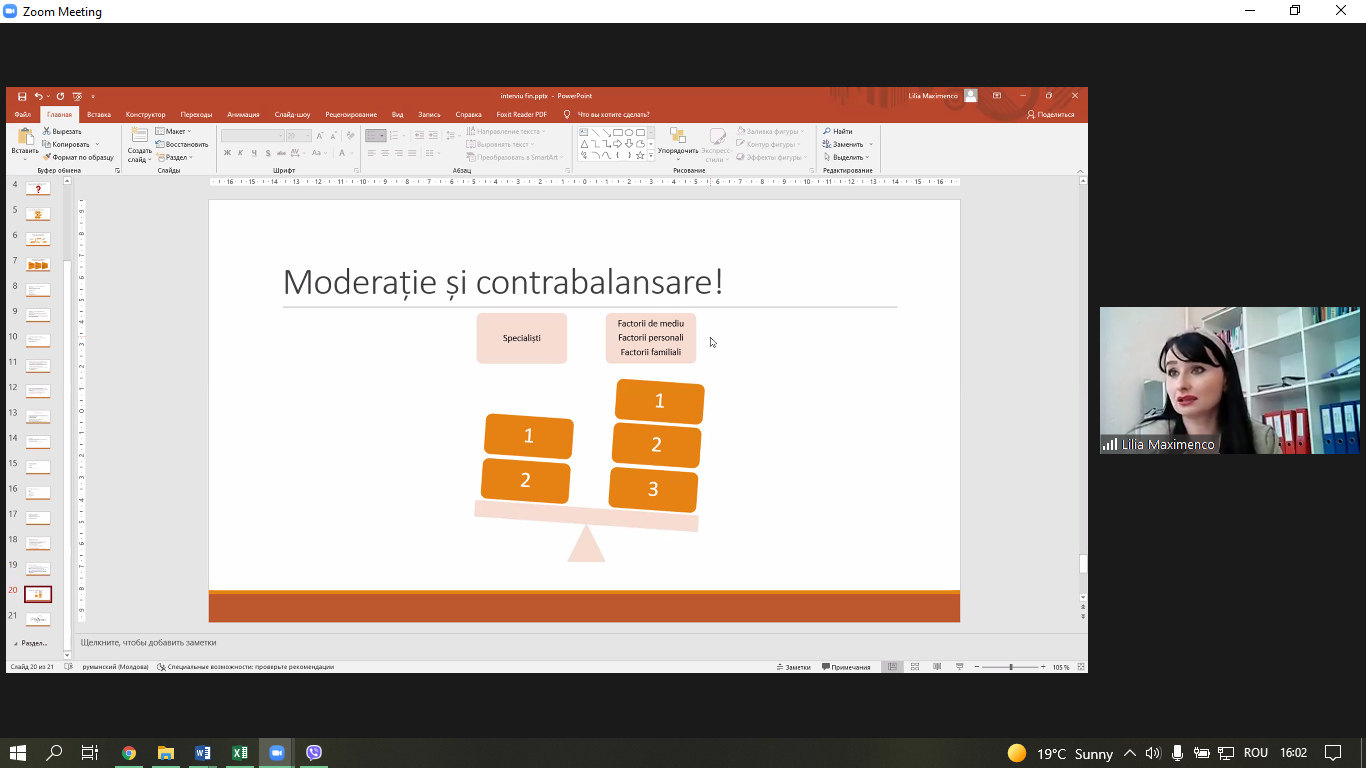Viewport: 1366px width, 768px height.
Task: Click the Paste (Вставить) clipboard icon
Action: tap(26, 138)
